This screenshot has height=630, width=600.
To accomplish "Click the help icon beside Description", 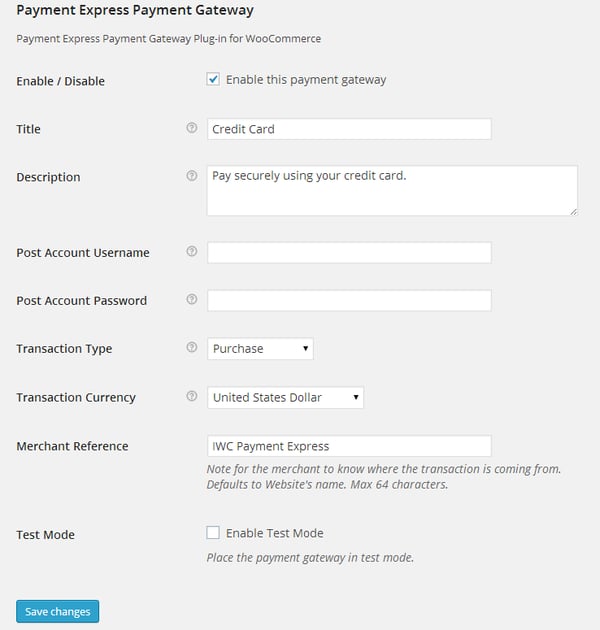I will point(192,177).
